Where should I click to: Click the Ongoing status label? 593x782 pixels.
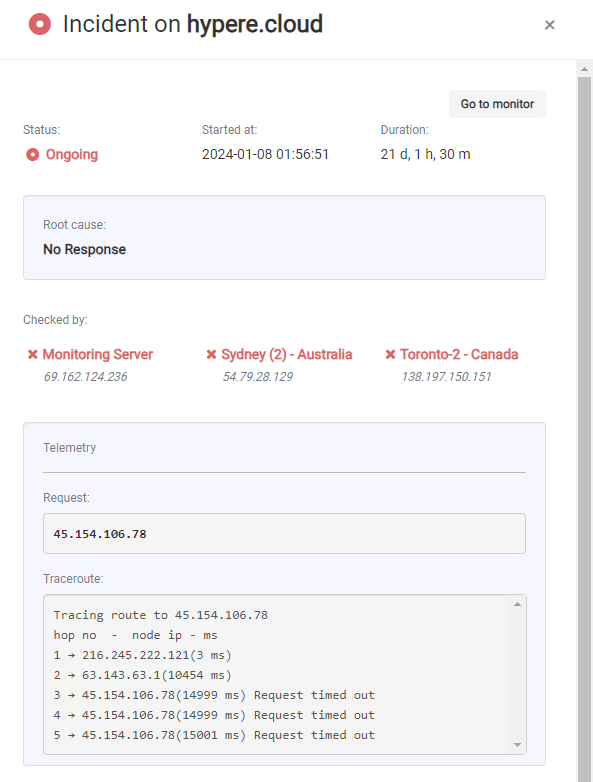[72, 155]
